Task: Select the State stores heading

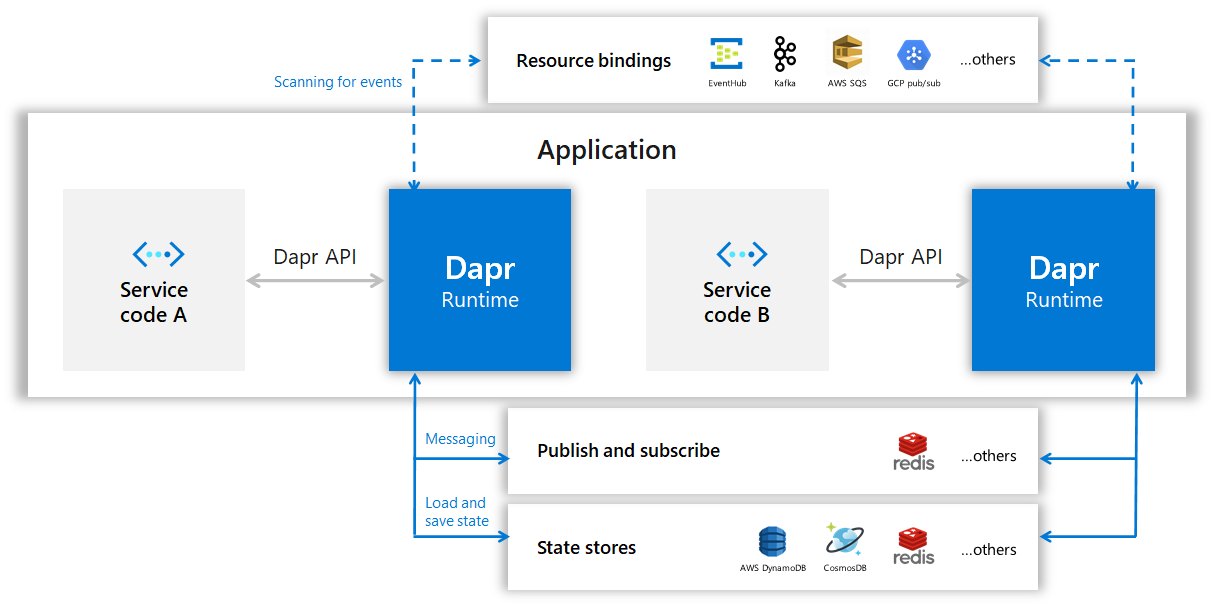Action: point(587,547)
